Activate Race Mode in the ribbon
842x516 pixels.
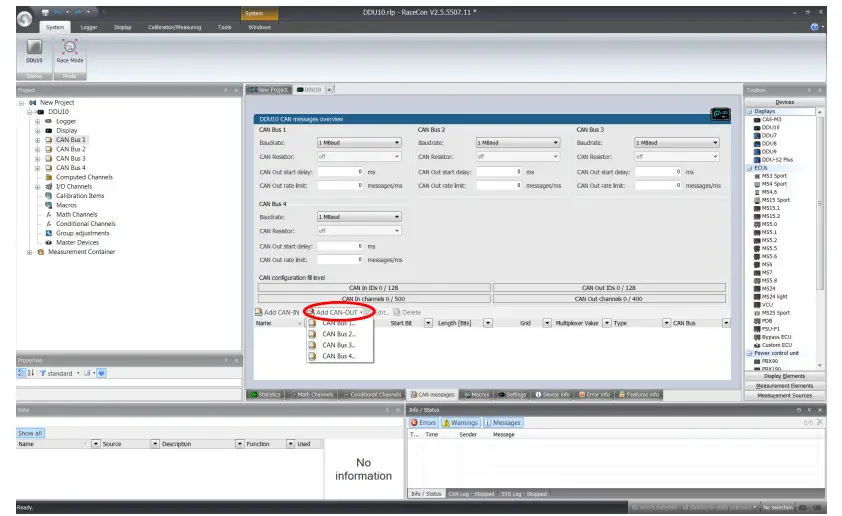69,47
